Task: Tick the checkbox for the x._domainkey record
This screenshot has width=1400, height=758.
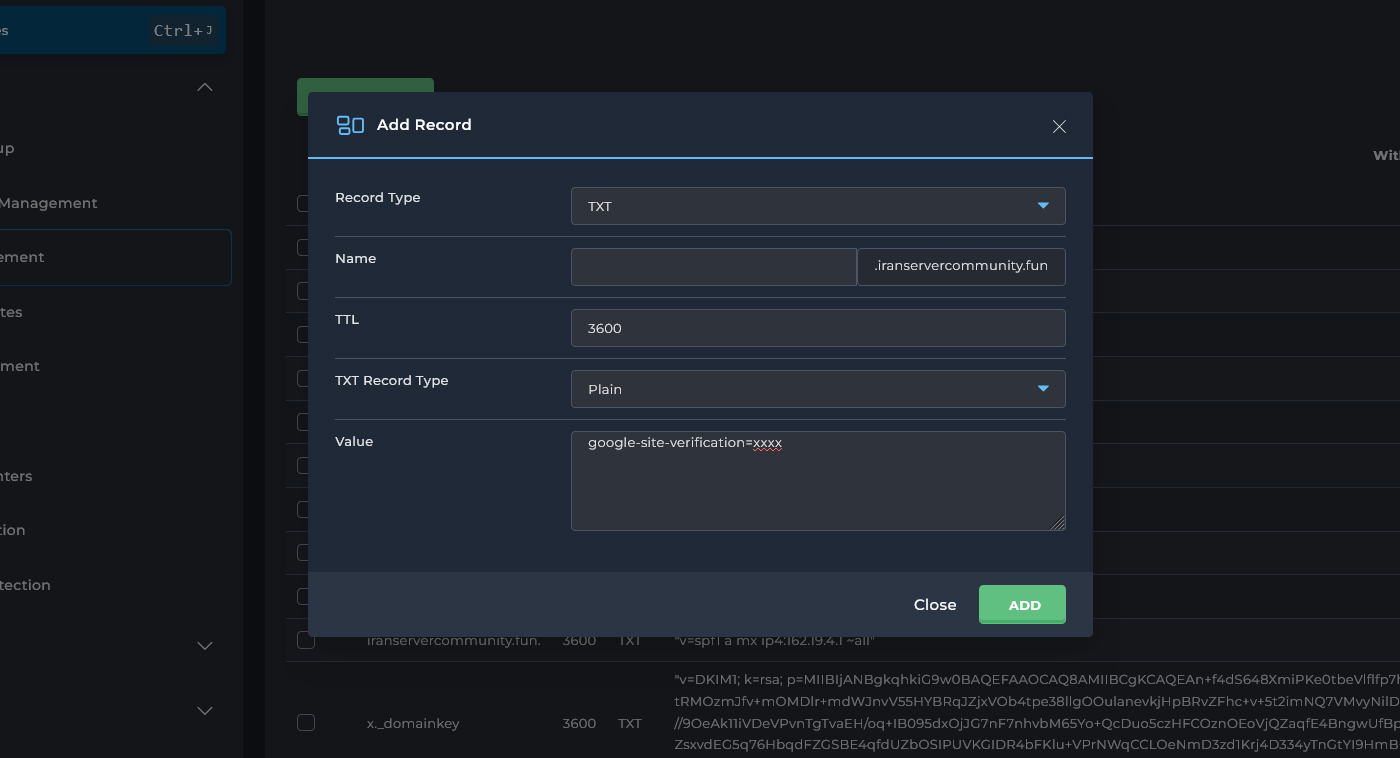Action: click(306, 723)
